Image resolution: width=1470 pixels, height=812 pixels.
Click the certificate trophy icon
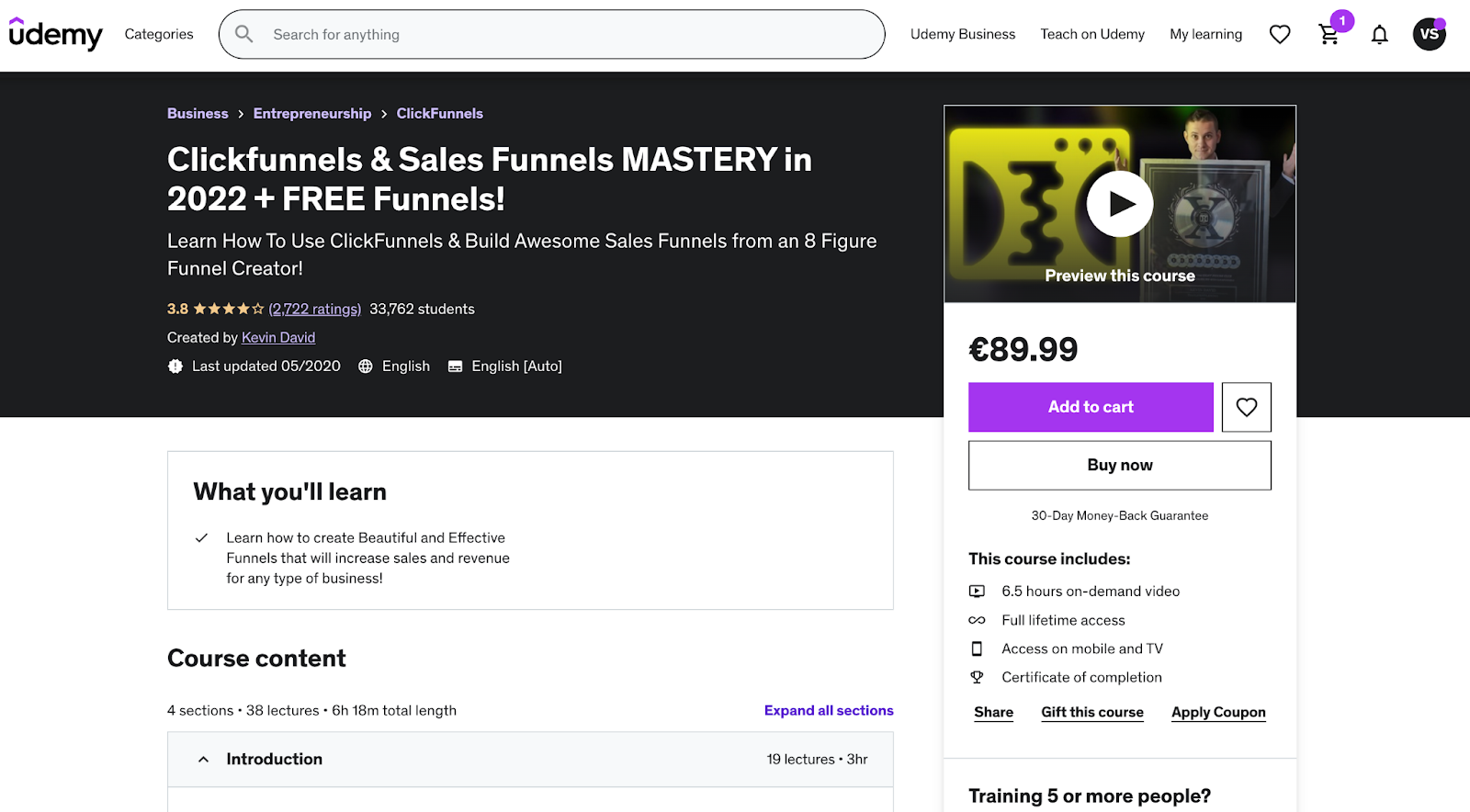click(977, 677)
